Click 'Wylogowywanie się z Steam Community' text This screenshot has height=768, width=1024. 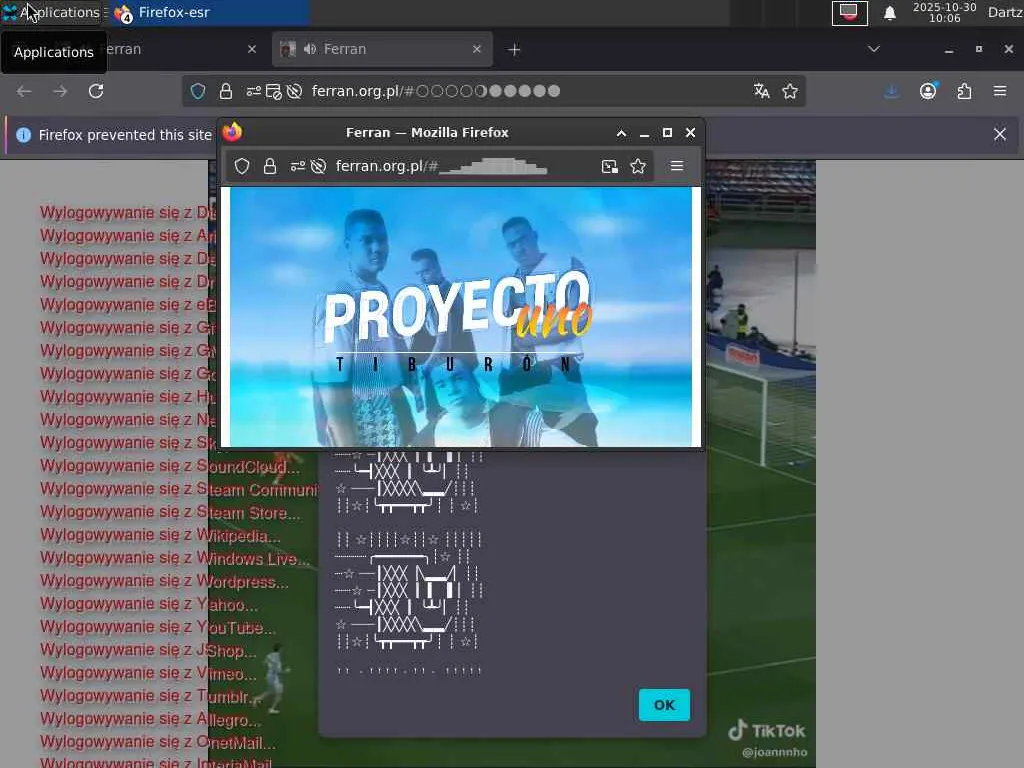click(x=179, y=489)
